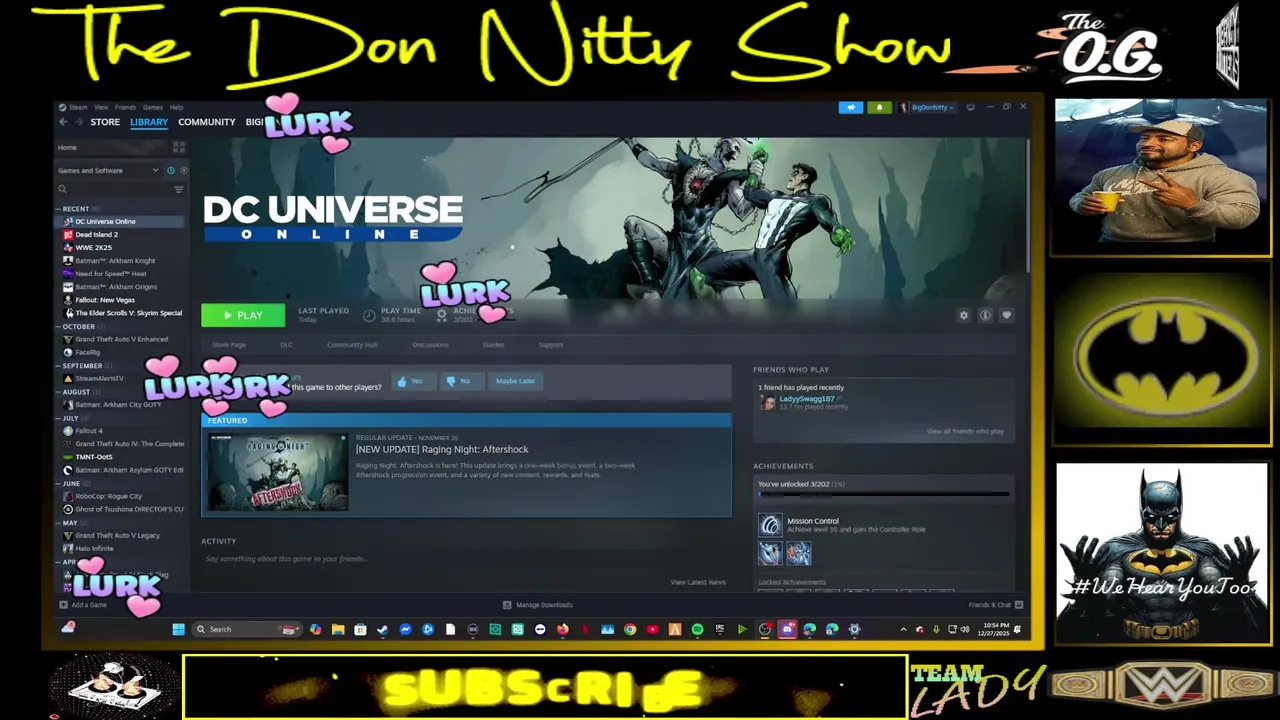Open the BigDonNitty account dropdown

pos(929,107)
